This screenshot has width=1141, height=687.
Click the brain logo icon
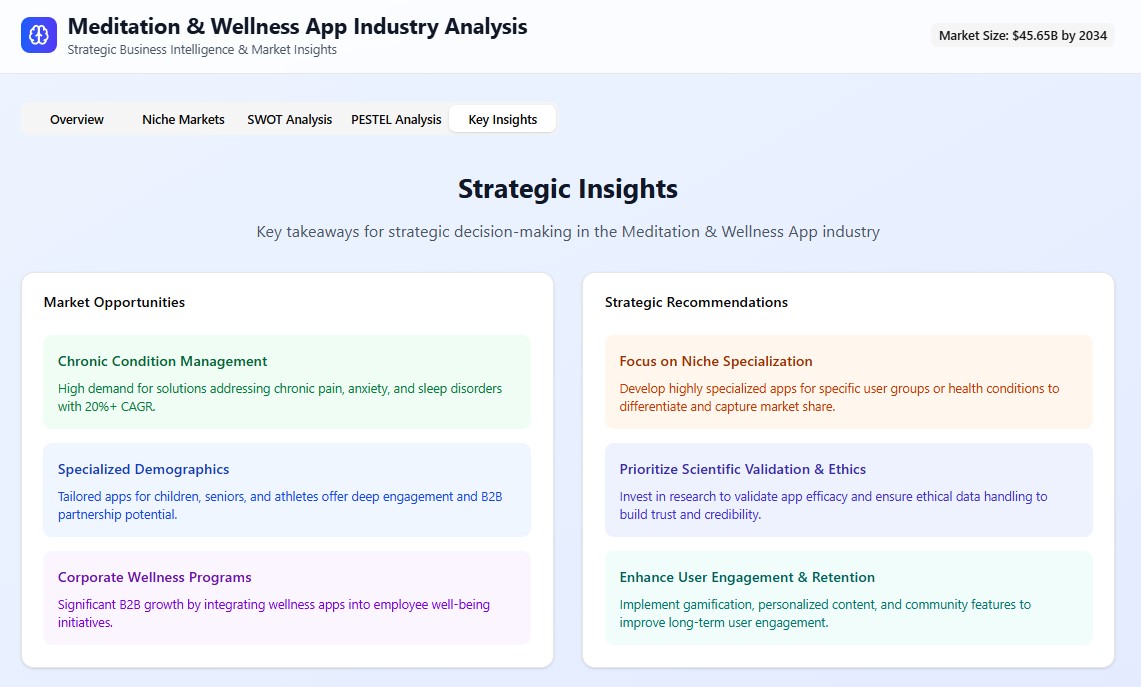pos(39,35)
